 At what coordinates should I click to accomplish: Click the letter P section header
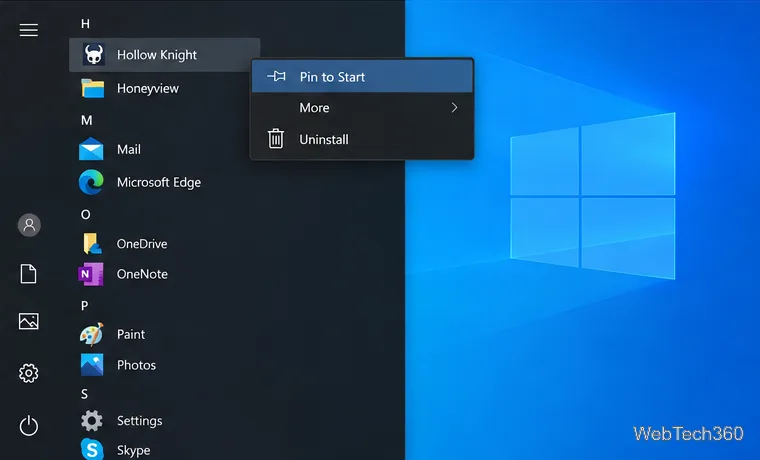click(x=85, y=306)
